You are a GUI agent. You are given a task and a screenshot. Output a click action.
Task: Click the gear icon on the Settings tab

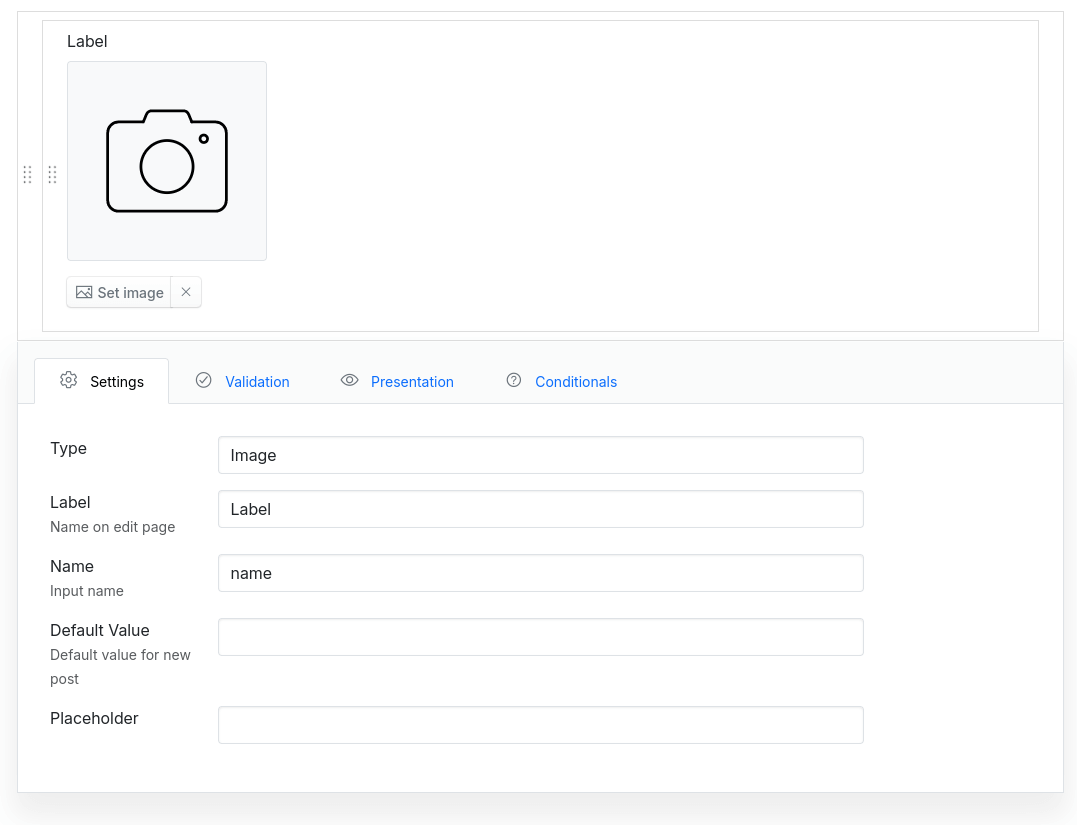coord(68,381)
